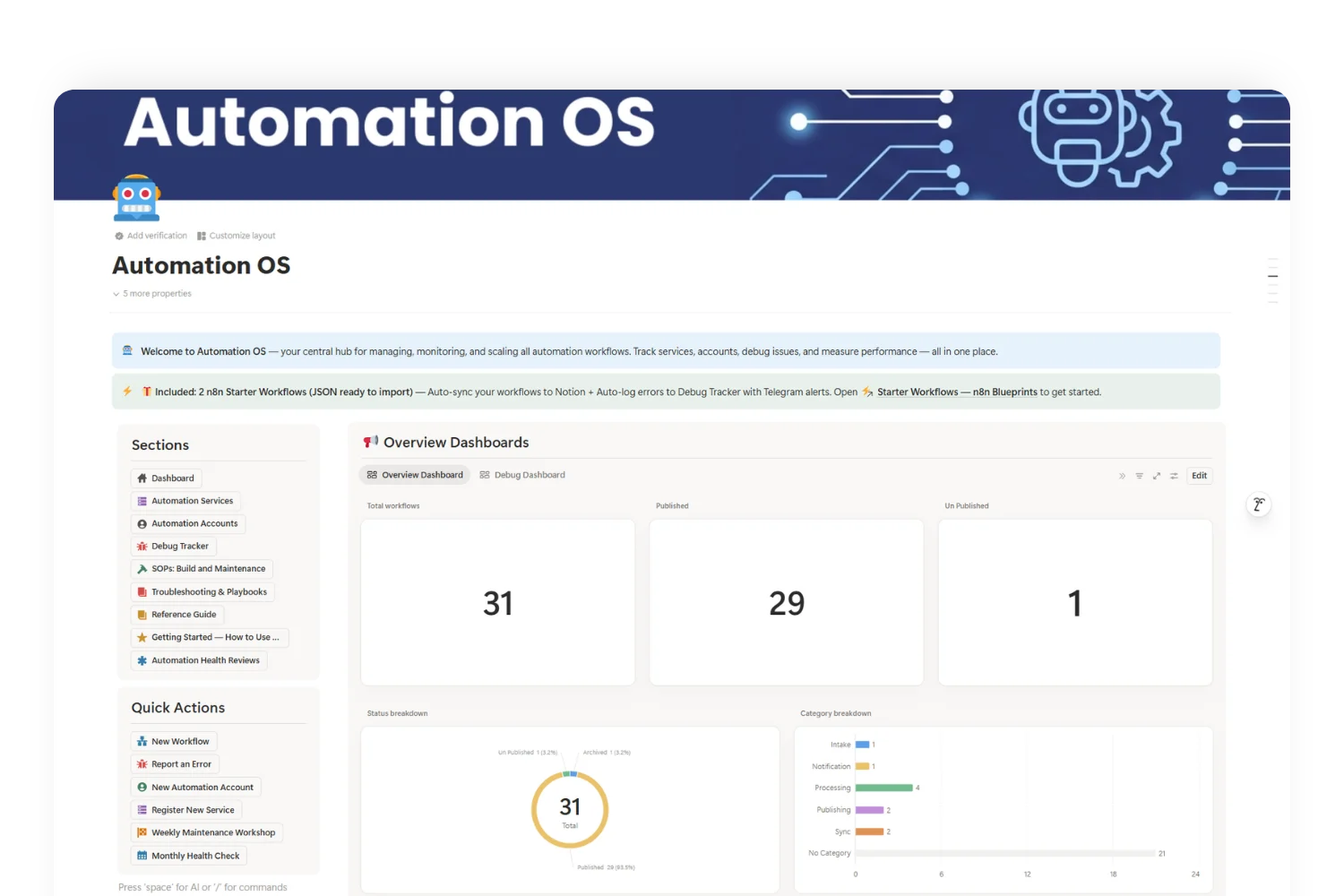
Task: Open Automation Accounts section
Action: (188, 523)
